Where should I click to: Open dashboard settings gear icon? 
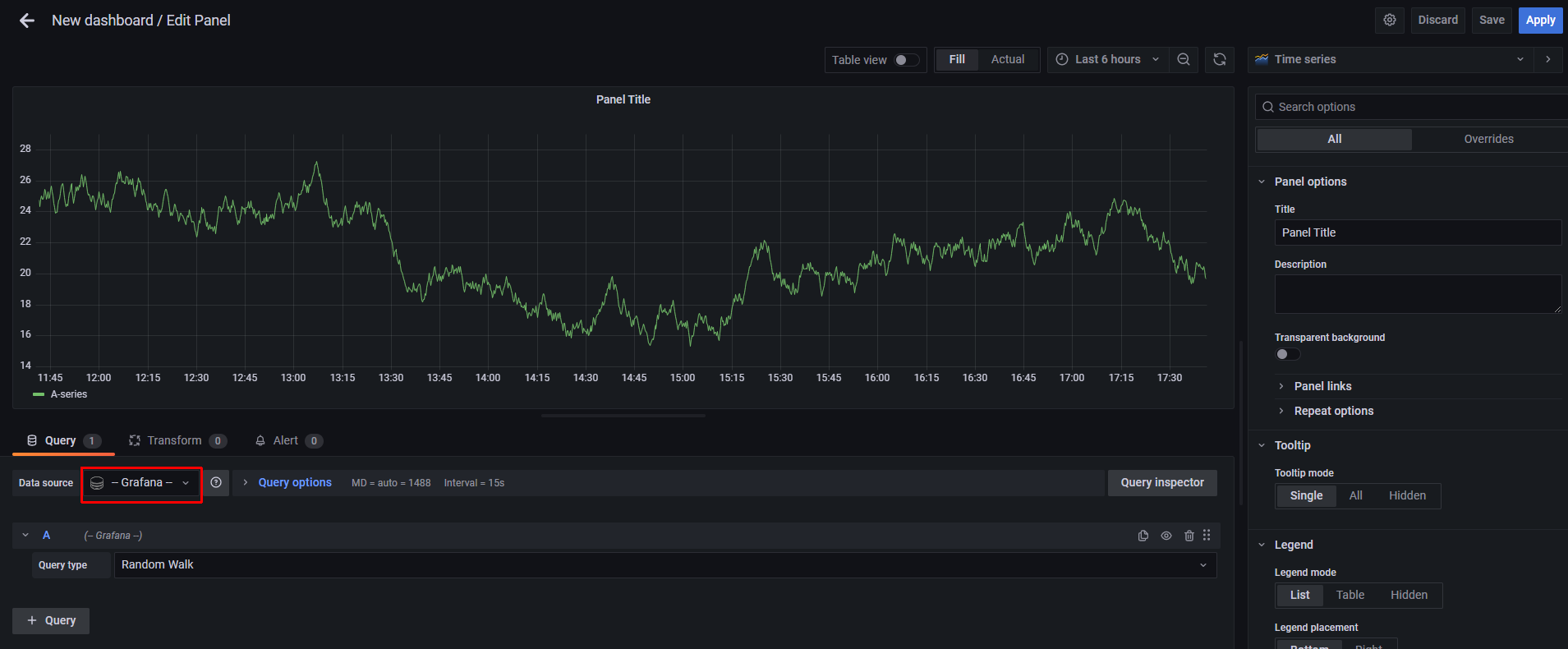coord(1390,21)
